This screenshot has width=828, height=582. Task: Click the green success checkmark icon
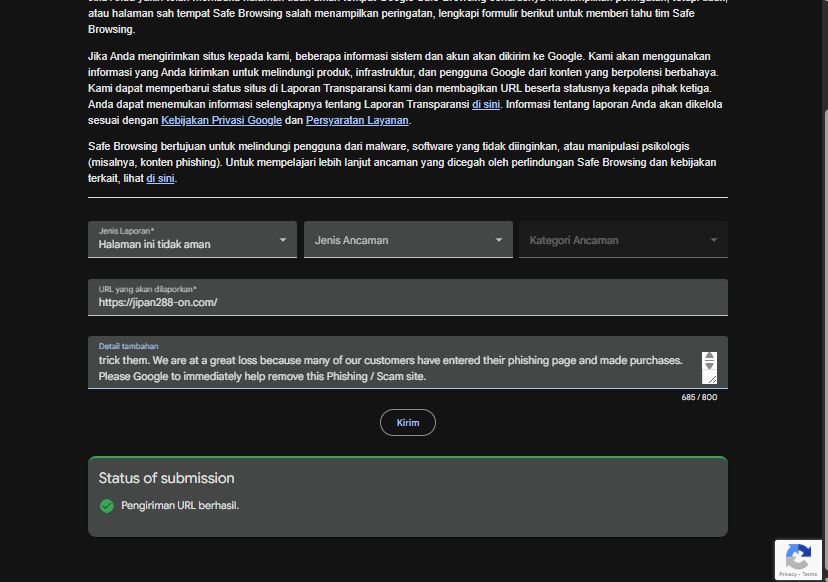pos(107,506)
